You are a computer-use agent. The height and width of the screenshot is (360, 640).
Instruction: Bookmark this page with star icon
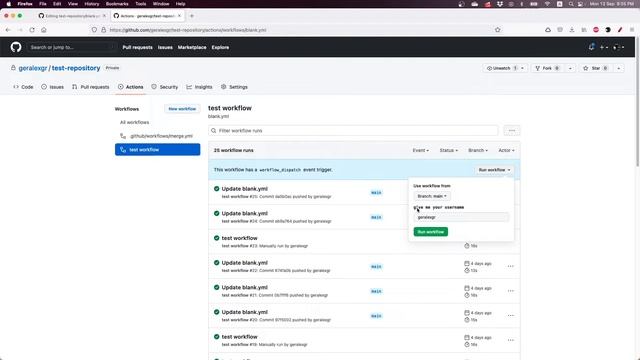[498, 30]
